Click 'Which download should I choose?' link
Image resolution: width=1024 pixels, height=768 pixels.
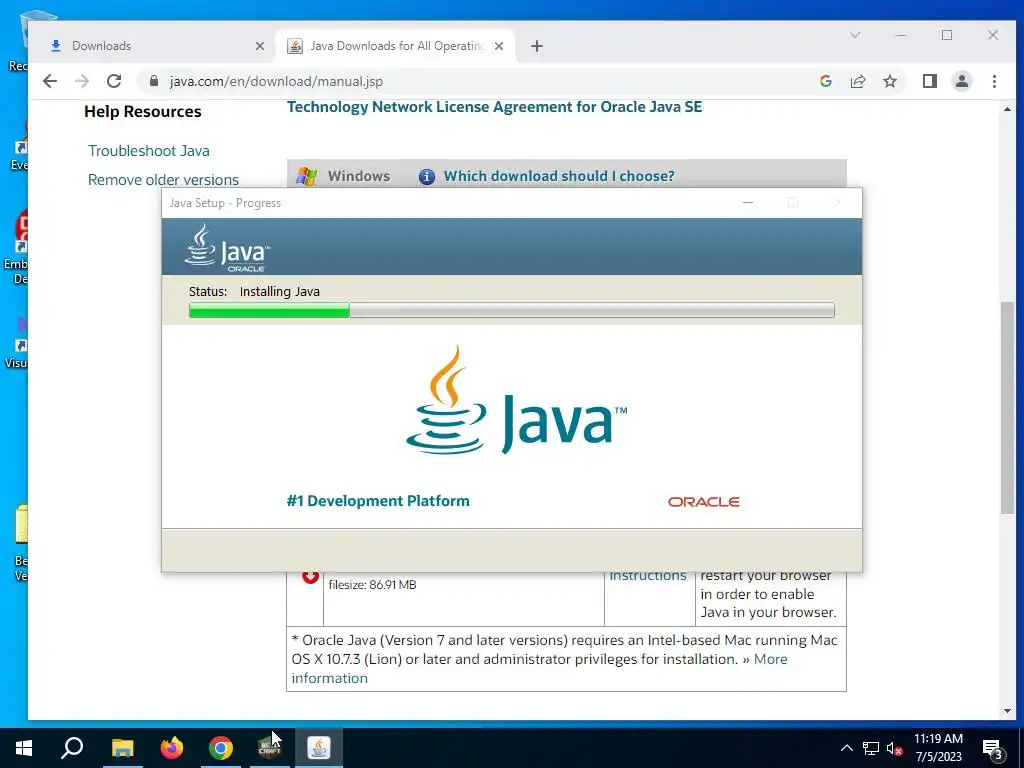(x=559, y=176)
